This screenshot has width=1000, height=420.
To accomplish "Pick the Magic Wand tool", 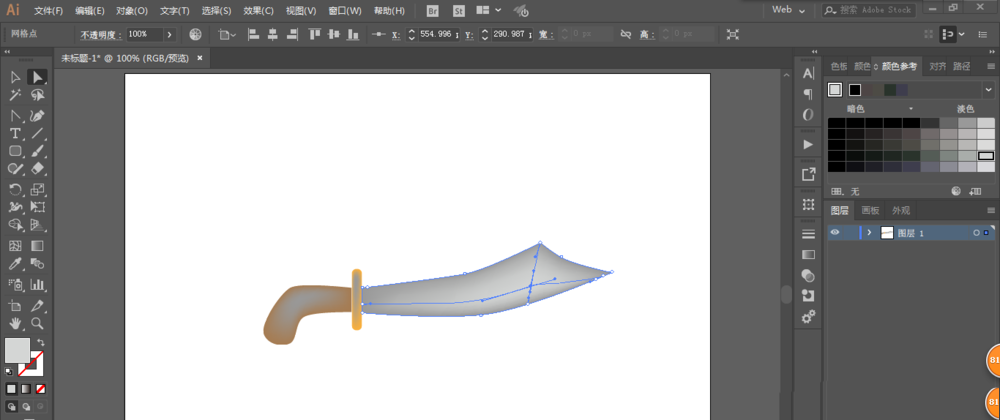I will click(15, 96).
